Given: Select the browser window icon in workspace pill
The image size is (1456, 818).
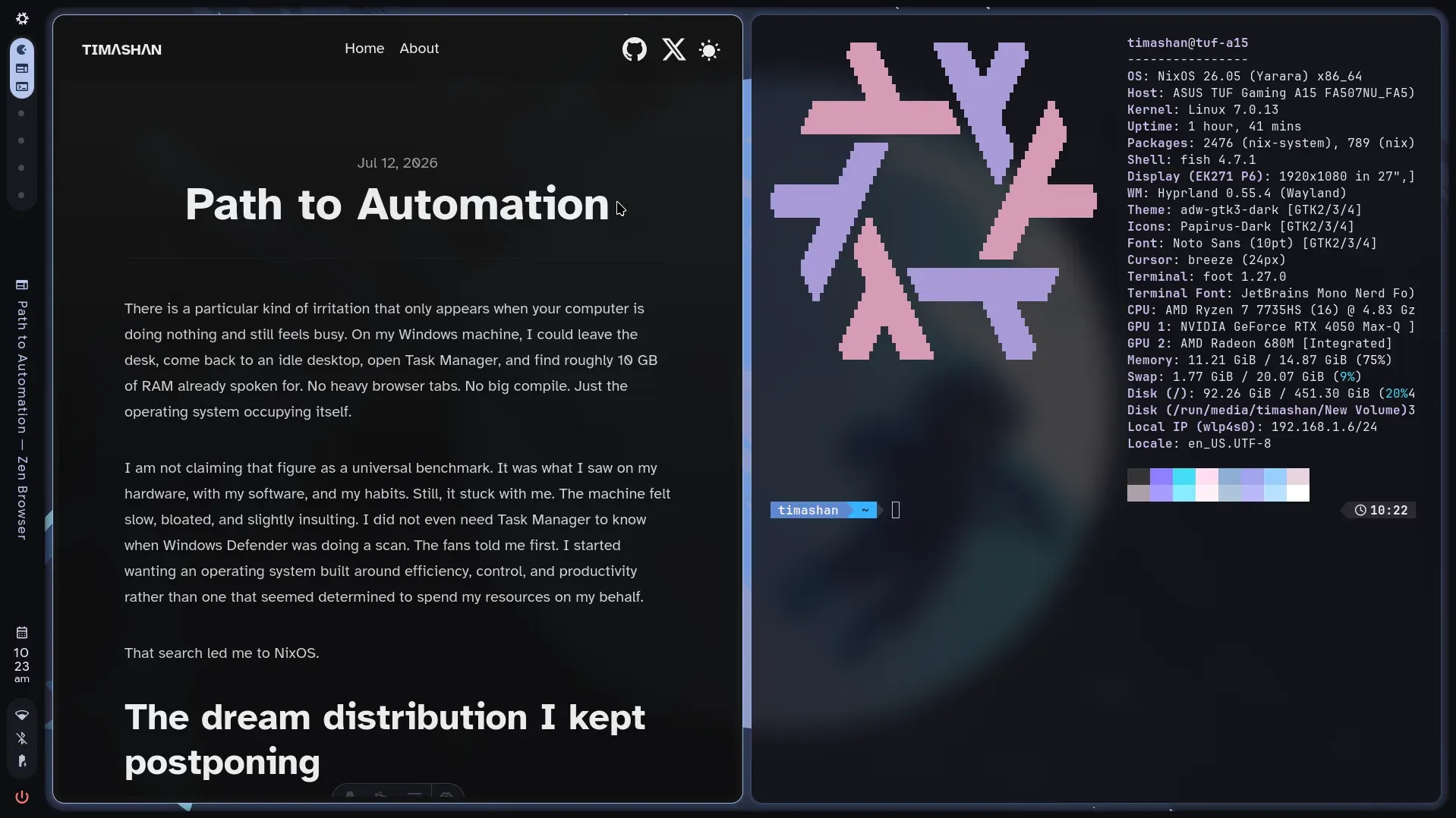Looking at the screenshot, I should pos(22,68).
